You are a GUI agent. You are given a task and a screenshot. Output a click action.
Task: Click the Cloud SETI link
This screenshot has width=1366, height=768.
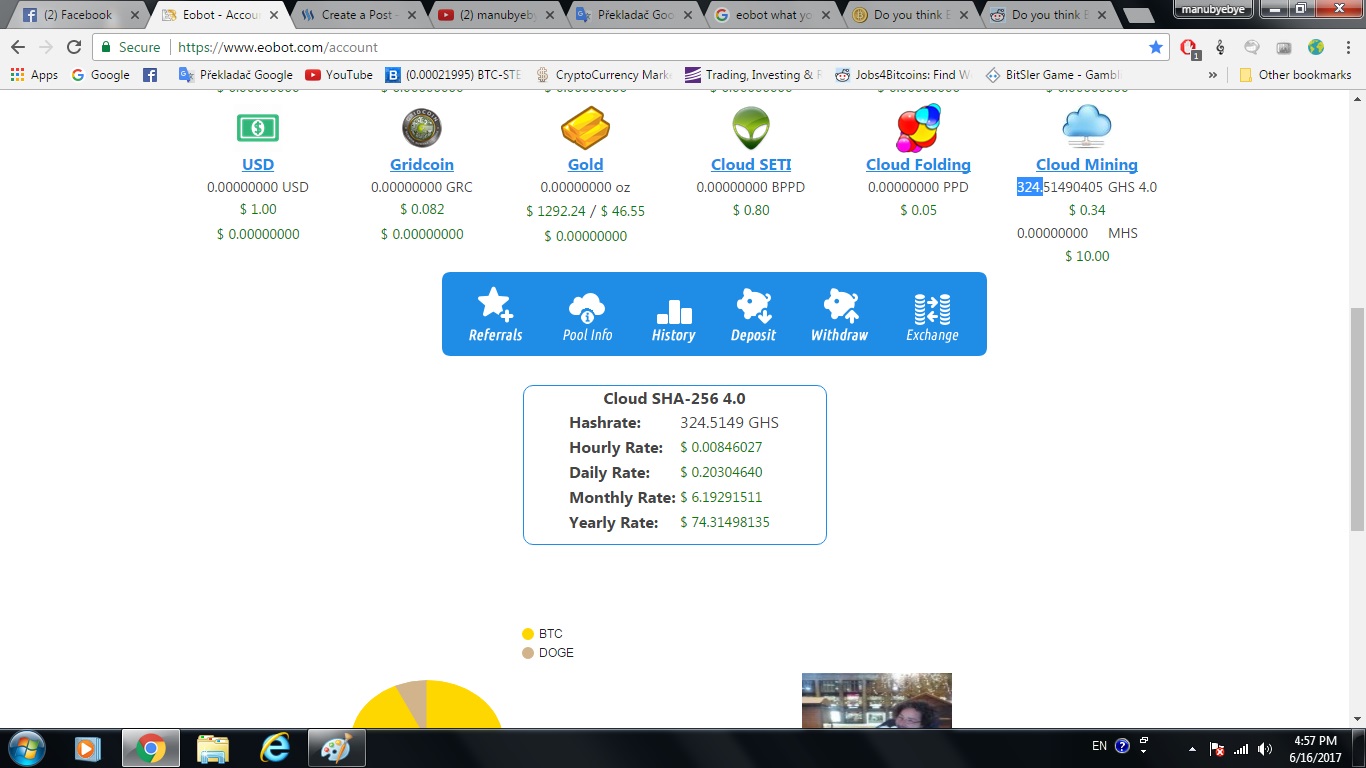coord(751,165)
